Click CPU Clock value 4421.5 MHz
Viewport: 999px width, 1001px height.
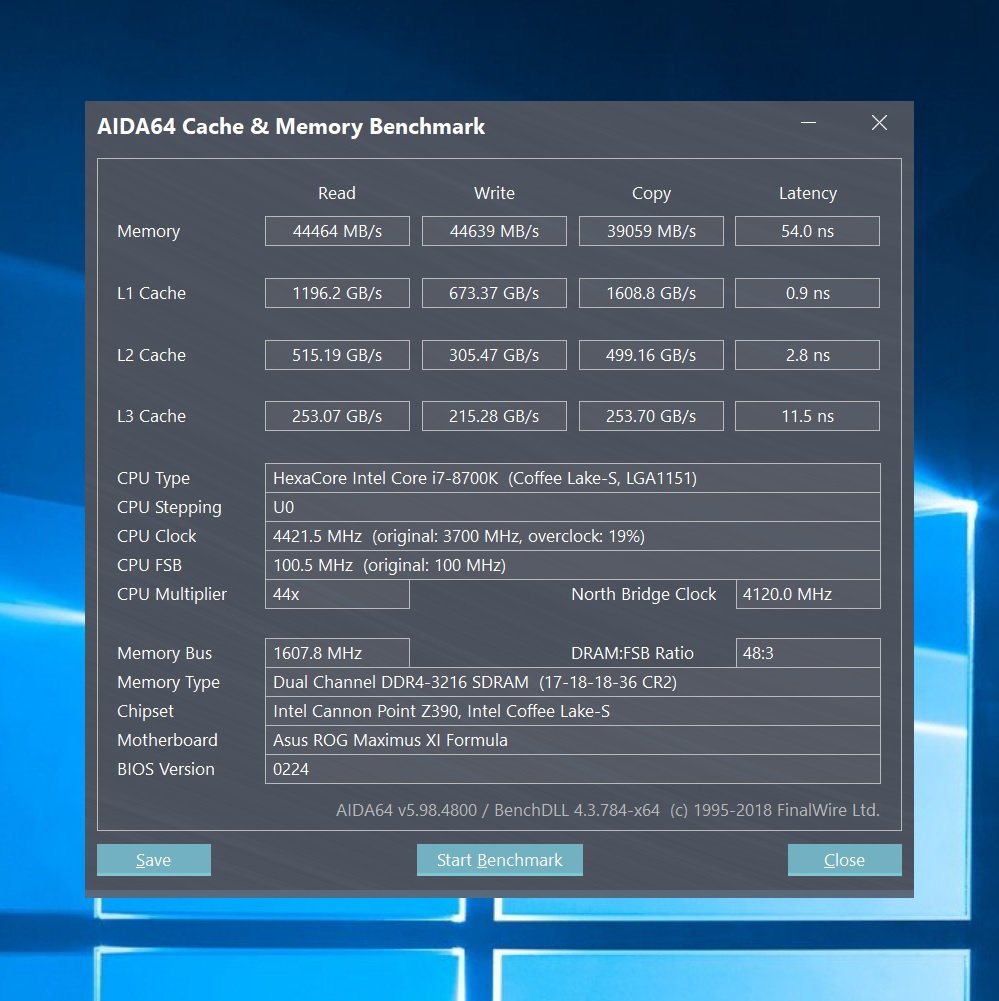(x=573, y=536)
